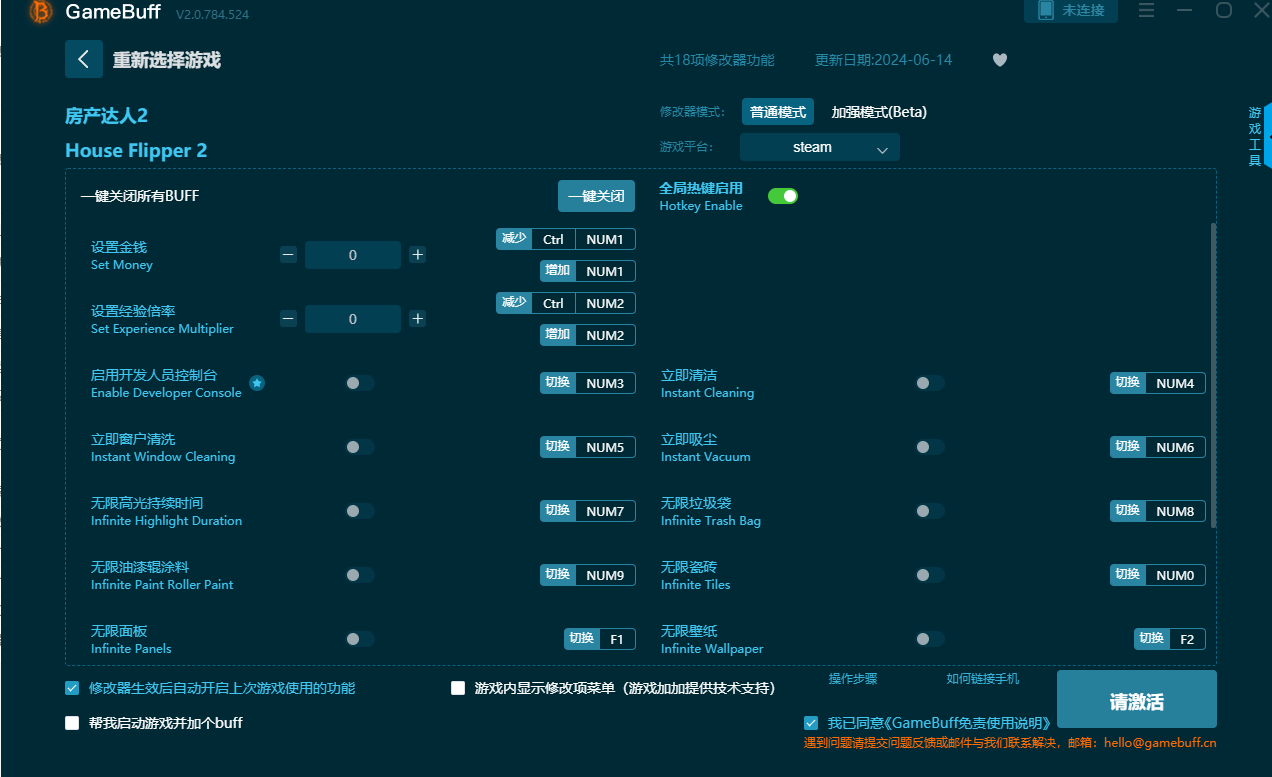Image resolution: width=1272 pixels, height=777 pixels.
Task: Click the NUM4 hotkey for Instant Cleaning
Action: click(x=1158, y=383)
